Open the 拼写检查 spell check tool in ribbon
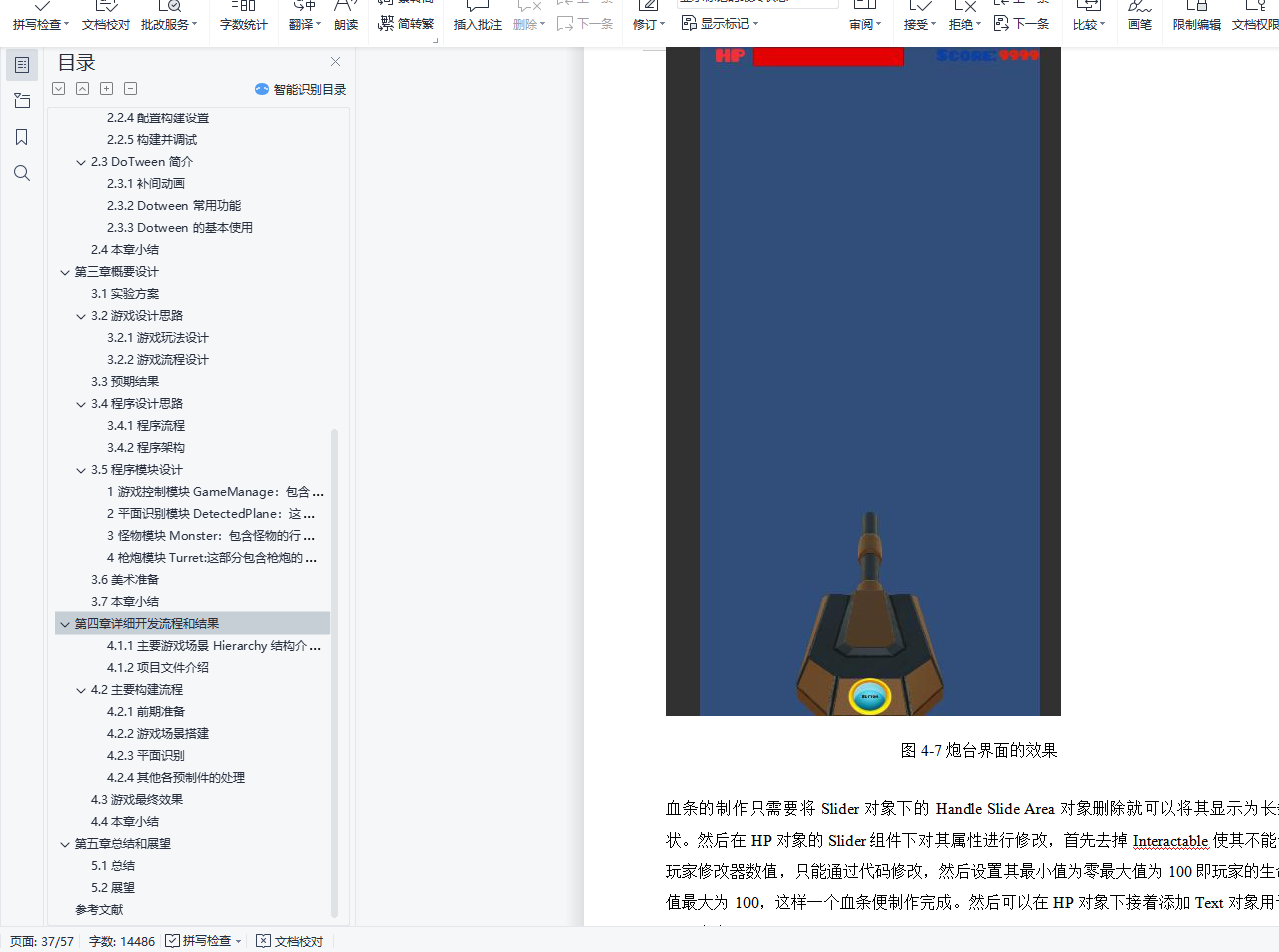The width and height of the screenshot is (1279, 952). pos(41,24)
